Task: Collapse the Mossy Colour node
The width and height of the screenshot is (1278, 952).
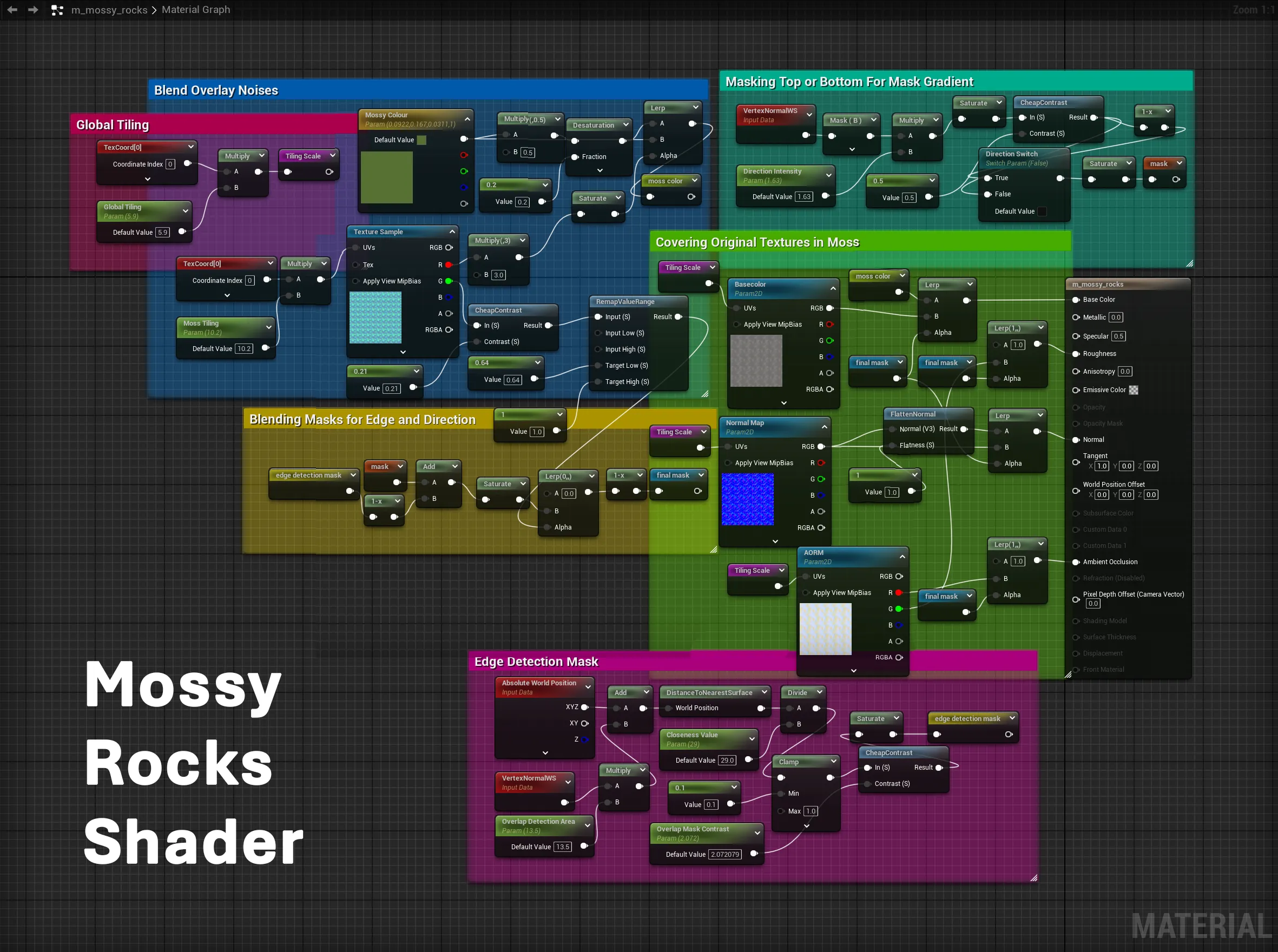Action: [467, 120]
